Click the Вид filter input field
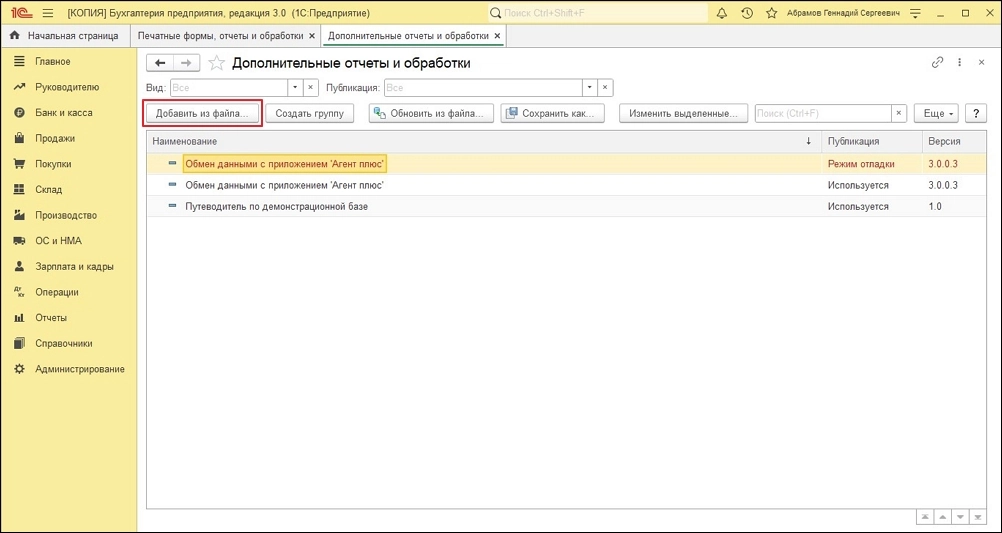The width and height of the screenshot is (1002, 533). point(229,88)
